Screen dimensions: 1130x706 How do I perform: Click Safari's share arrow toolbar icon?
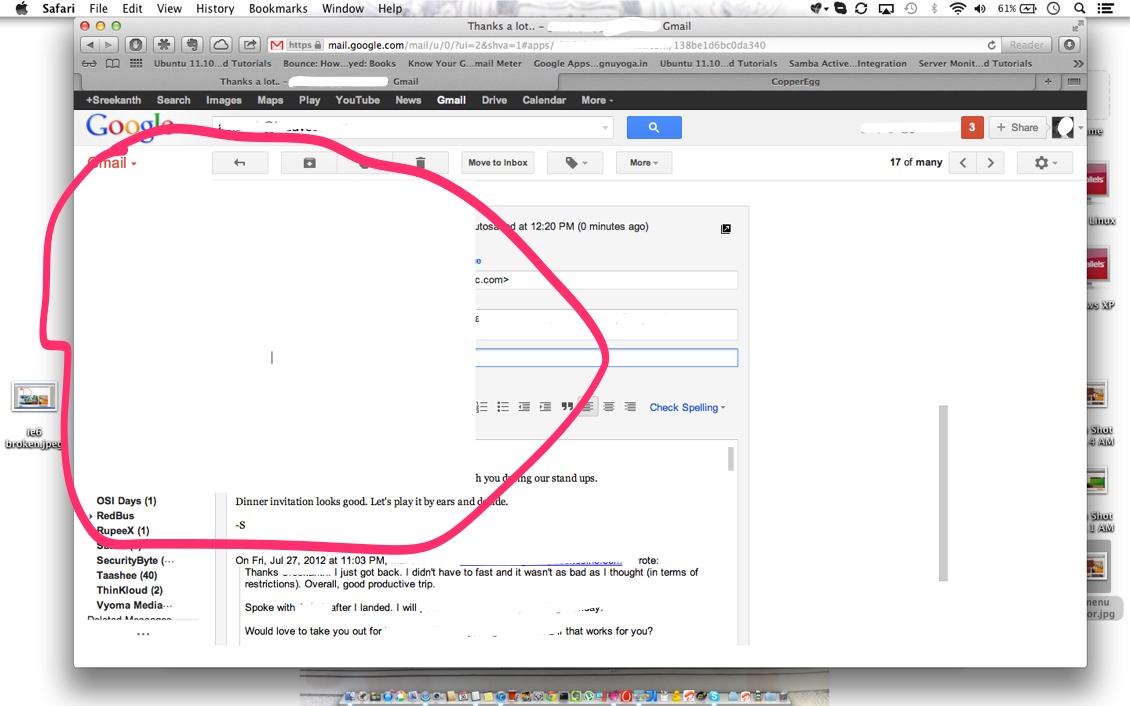coord(249,45)
